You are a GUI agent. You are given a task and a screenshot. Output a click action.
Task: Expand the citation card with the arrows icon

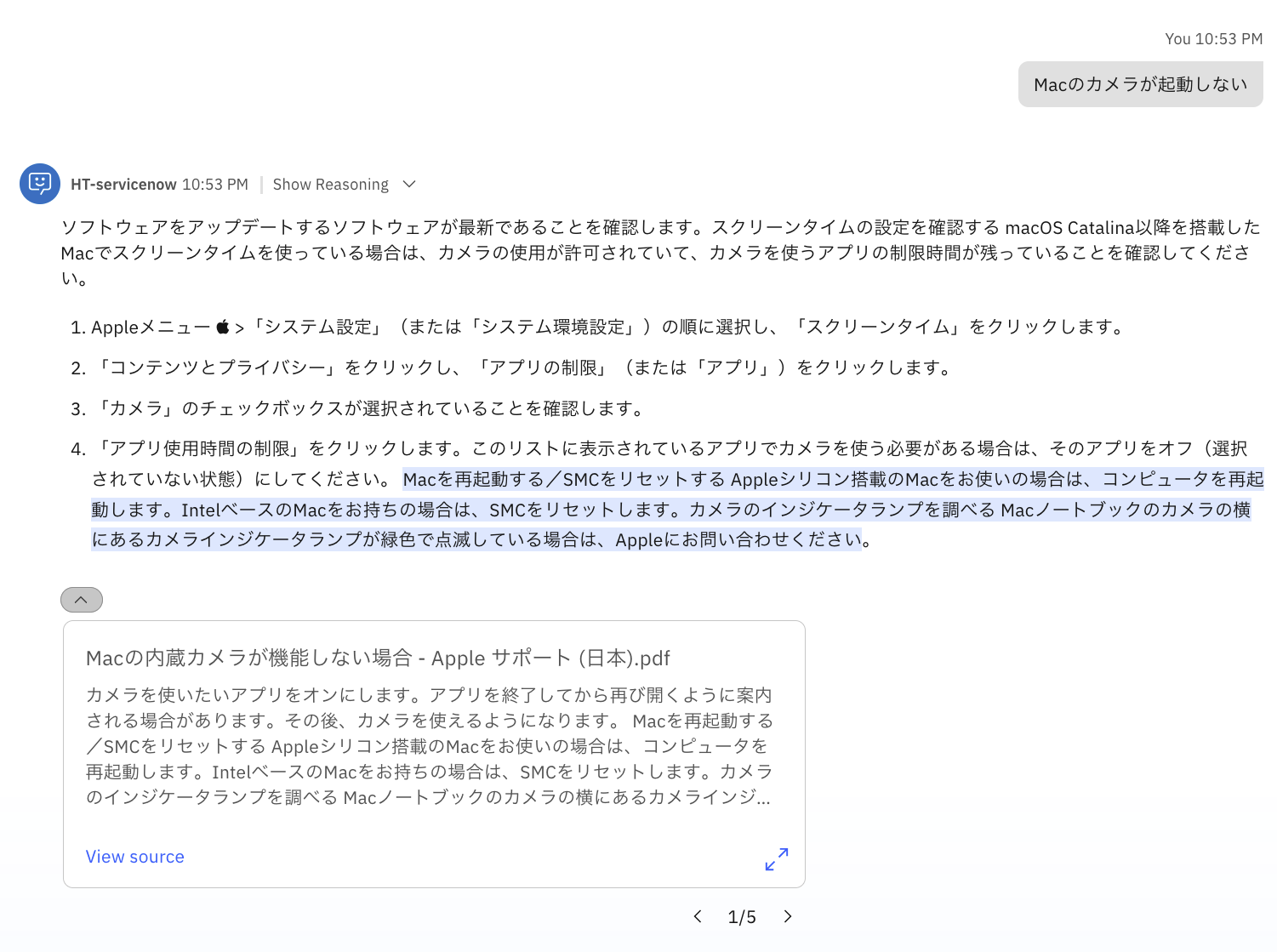[776, 859]
